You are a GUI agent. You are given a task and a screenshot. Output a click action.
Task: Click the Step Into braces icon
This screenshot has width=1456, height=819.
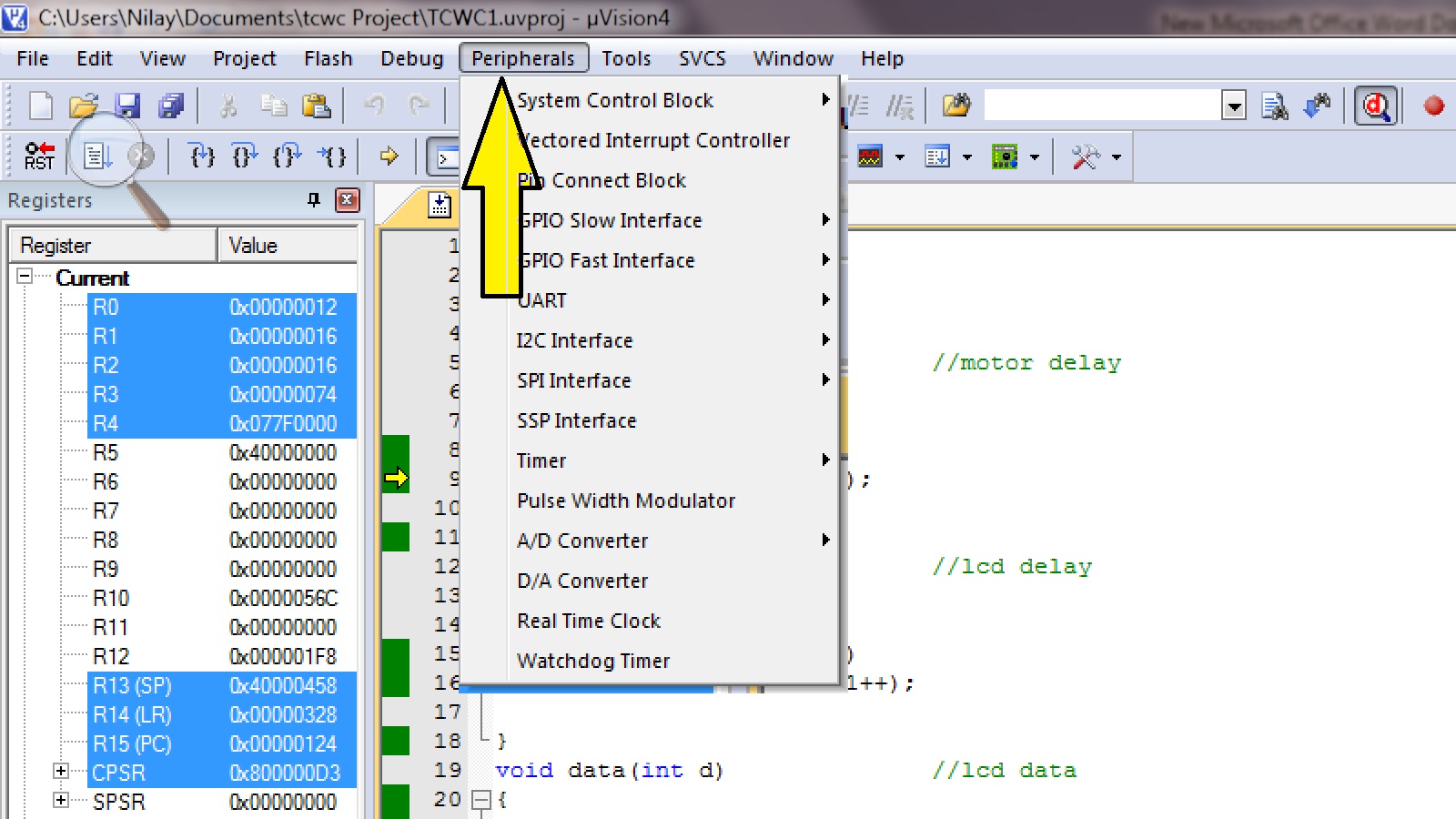201,157
